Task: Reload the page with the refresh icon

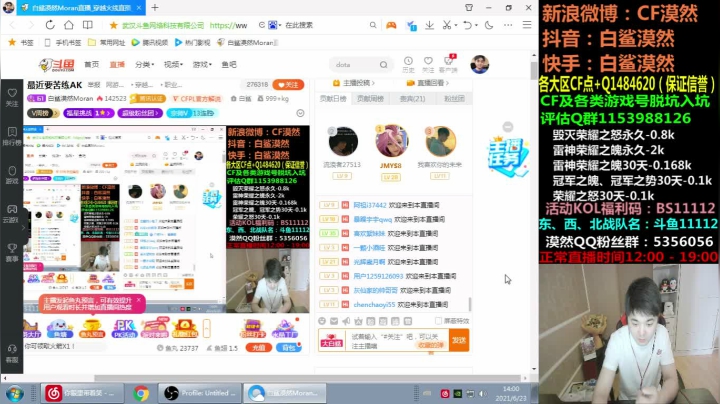Action: [x=50, y=25]
